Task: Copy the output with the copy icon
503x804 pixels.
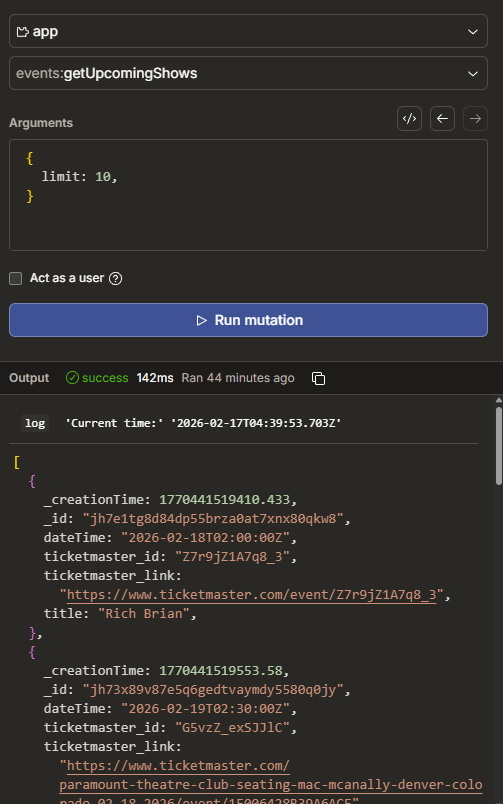Action: point(318,378)
